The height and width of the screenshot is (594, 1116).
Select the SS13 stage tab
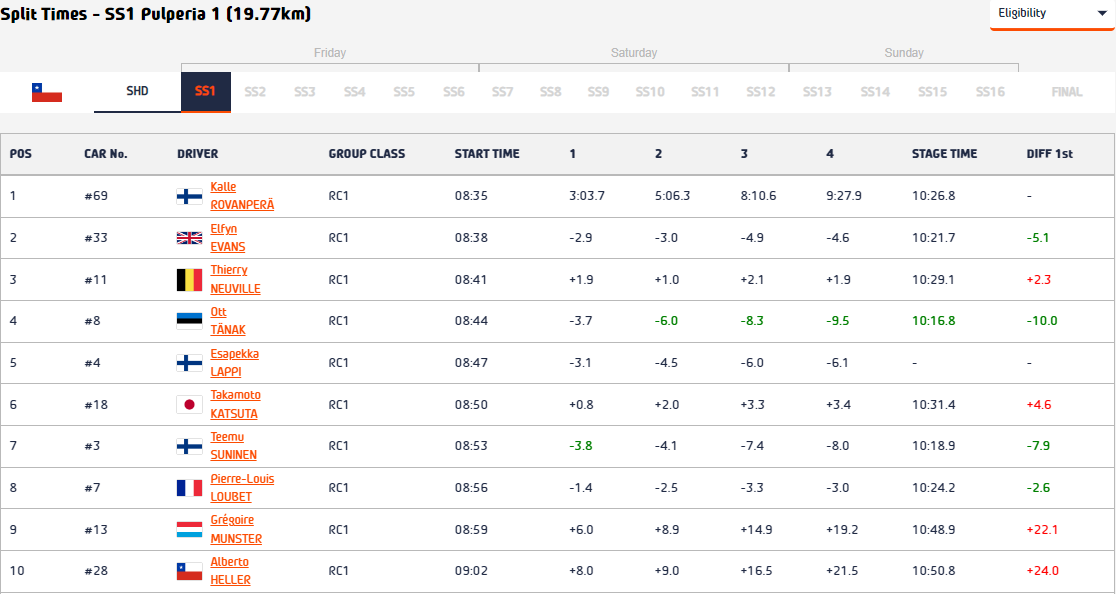[x=817, y=92]
